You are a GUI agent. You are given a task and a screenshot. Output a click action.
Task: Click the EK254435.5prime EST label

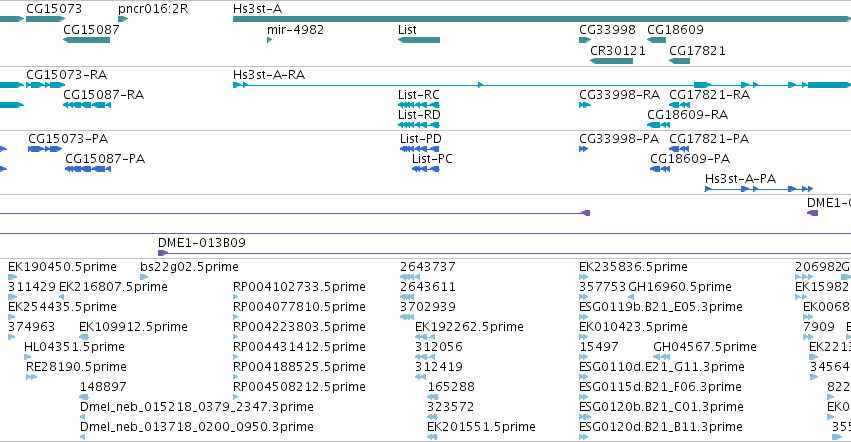[62, 307]
